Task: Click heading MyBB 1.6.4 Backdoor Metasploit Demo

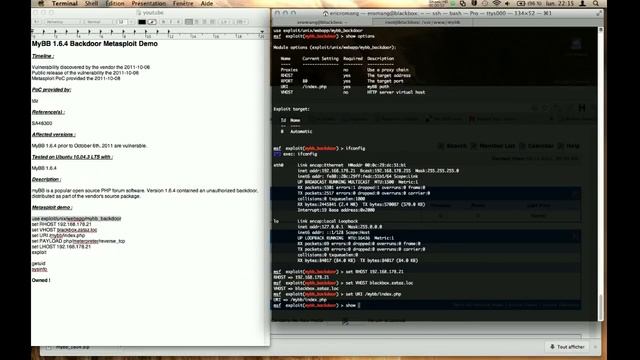Action: tap(95, 44)
